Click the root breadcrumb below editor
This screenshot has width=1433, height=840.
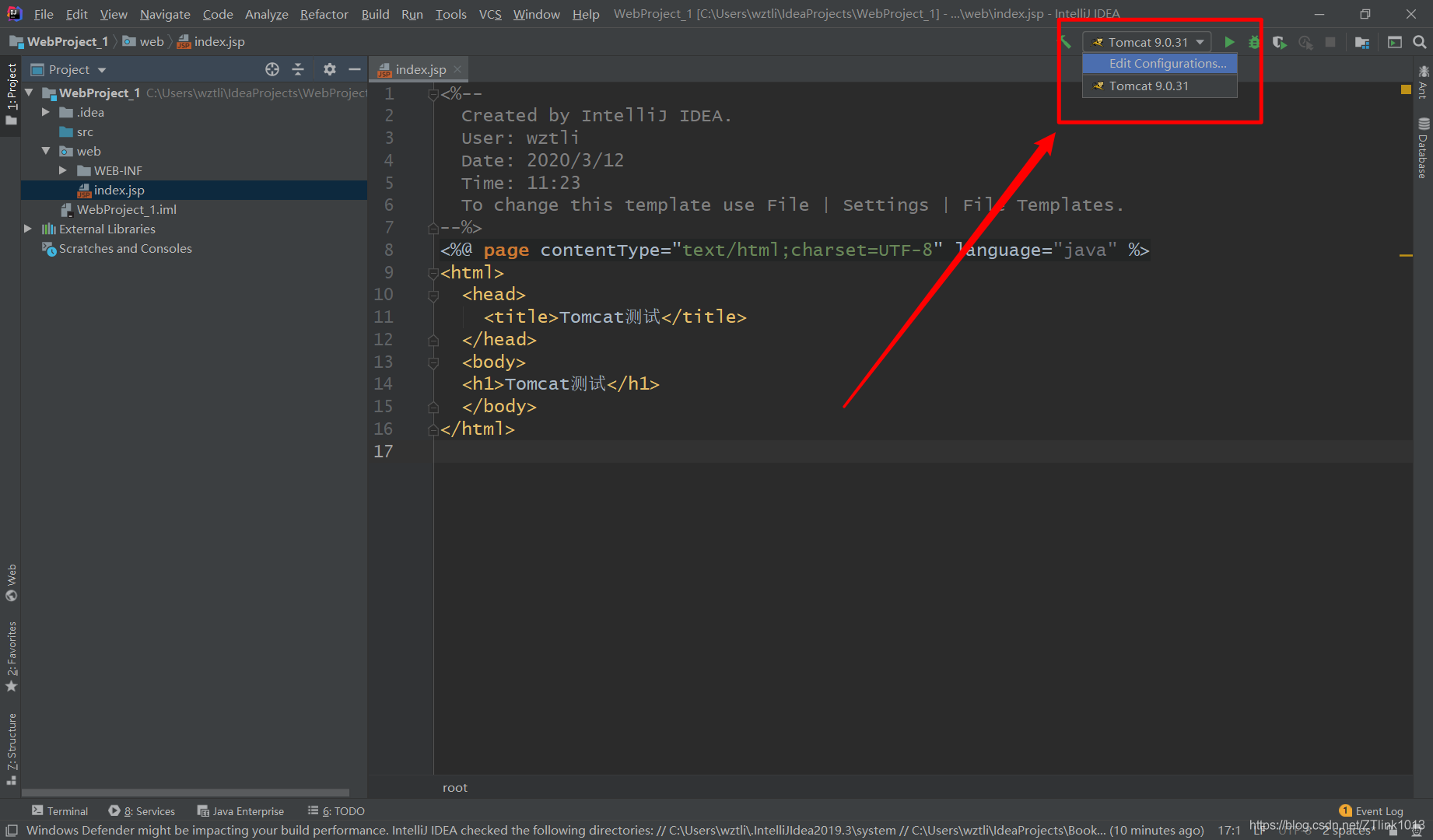(x=455, y=788)
